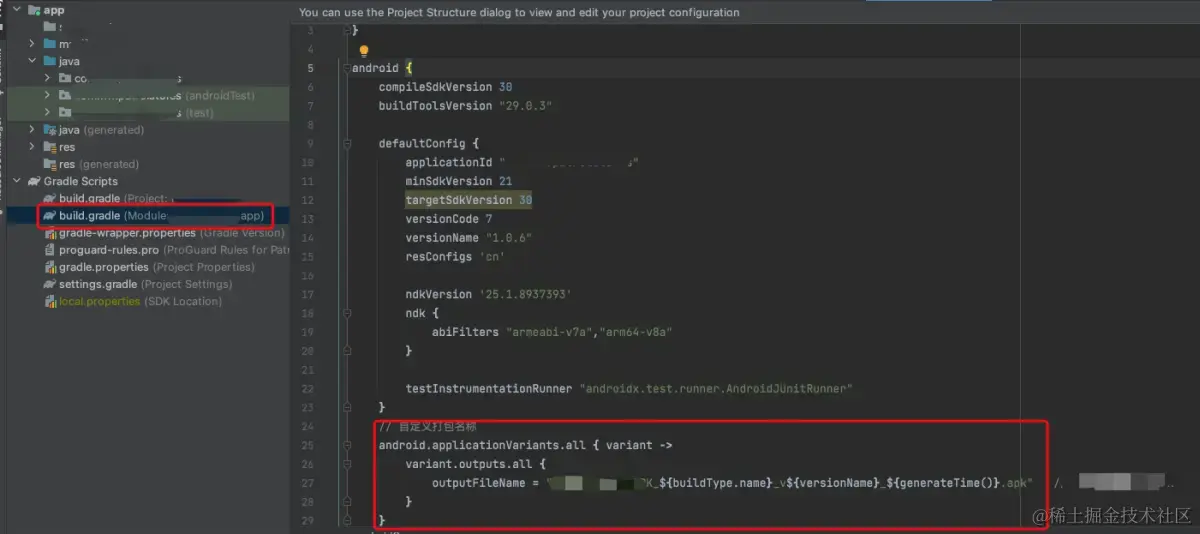Click the gradle.properties file icon
This screenshot has height=534, width=1200.
click(50, 267)
